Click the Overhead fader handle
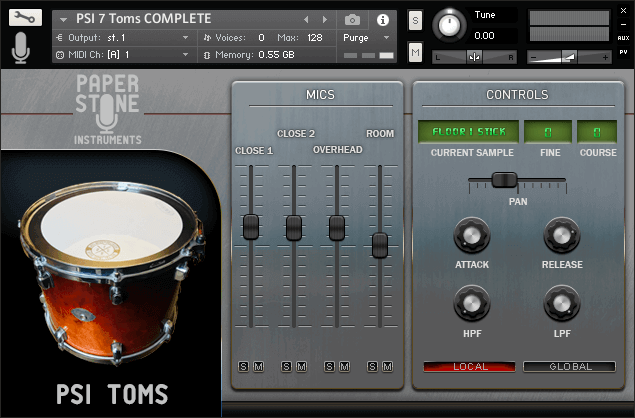Screen dimensions: 635x418 (337, 228)
